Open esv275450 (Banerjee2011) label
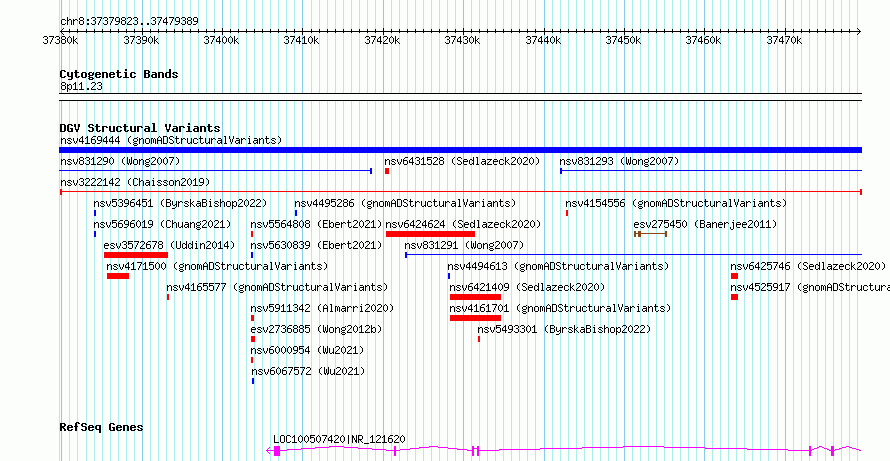This screenshot has height=461, width=890. coord(705,224)
